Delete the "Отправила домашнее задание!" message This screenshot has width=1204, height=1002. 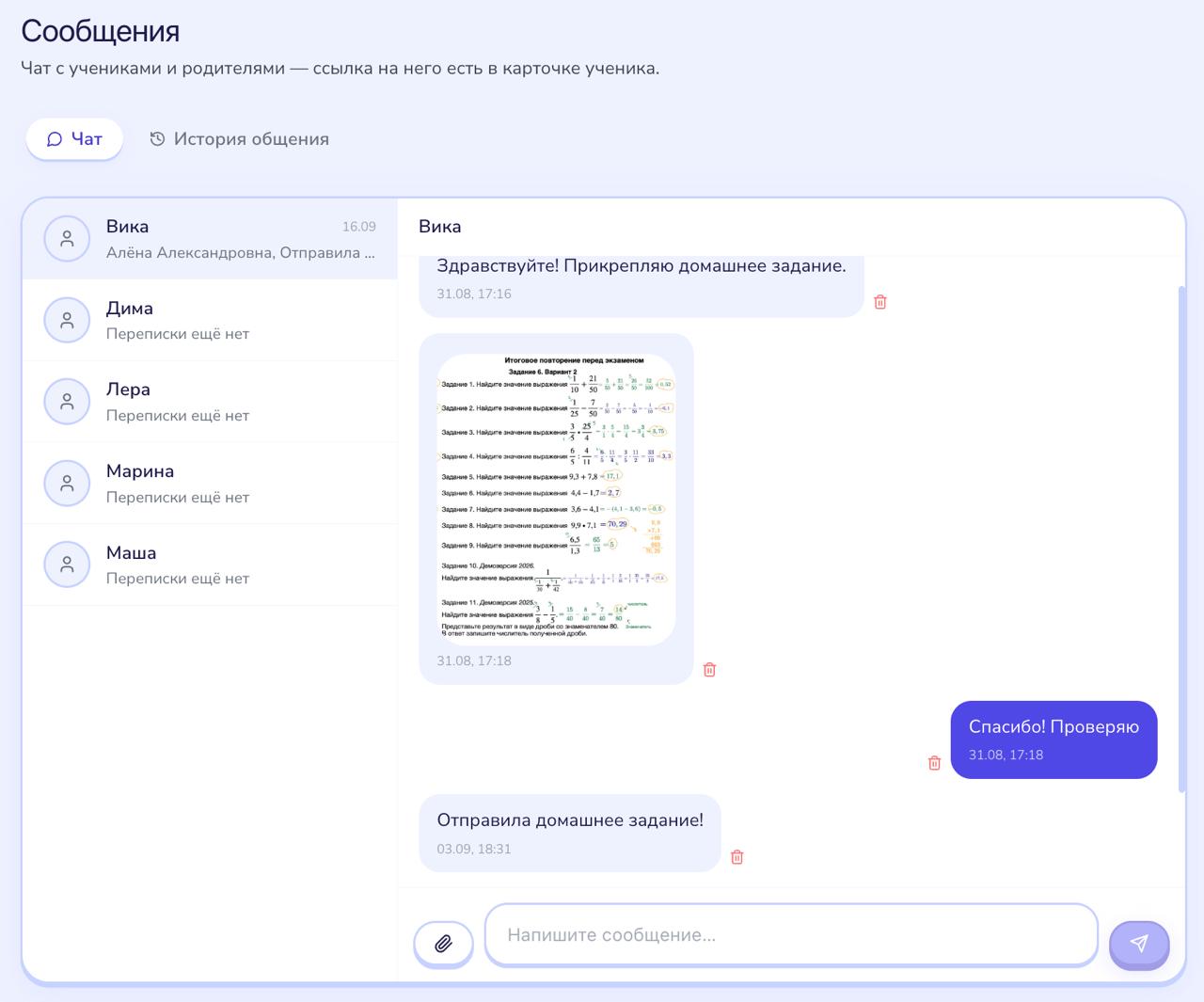tap(737, 857)
